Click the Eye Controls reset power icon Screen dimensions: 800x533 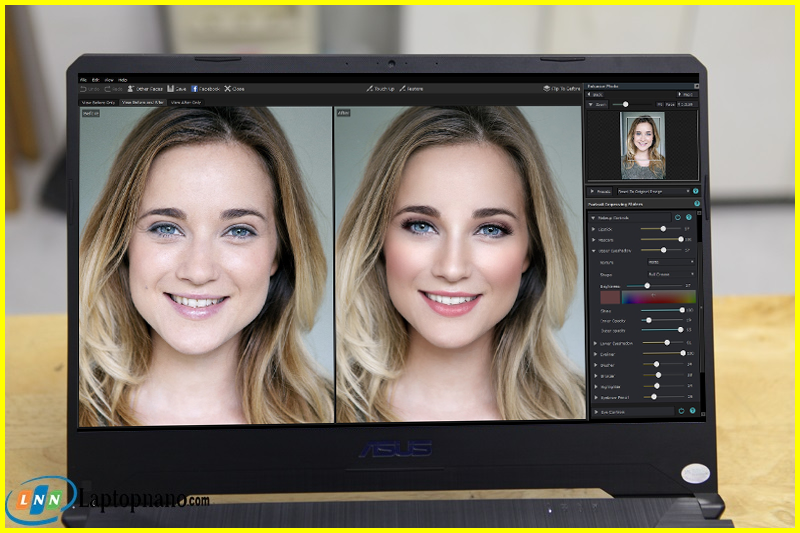(x=681, y=411)
